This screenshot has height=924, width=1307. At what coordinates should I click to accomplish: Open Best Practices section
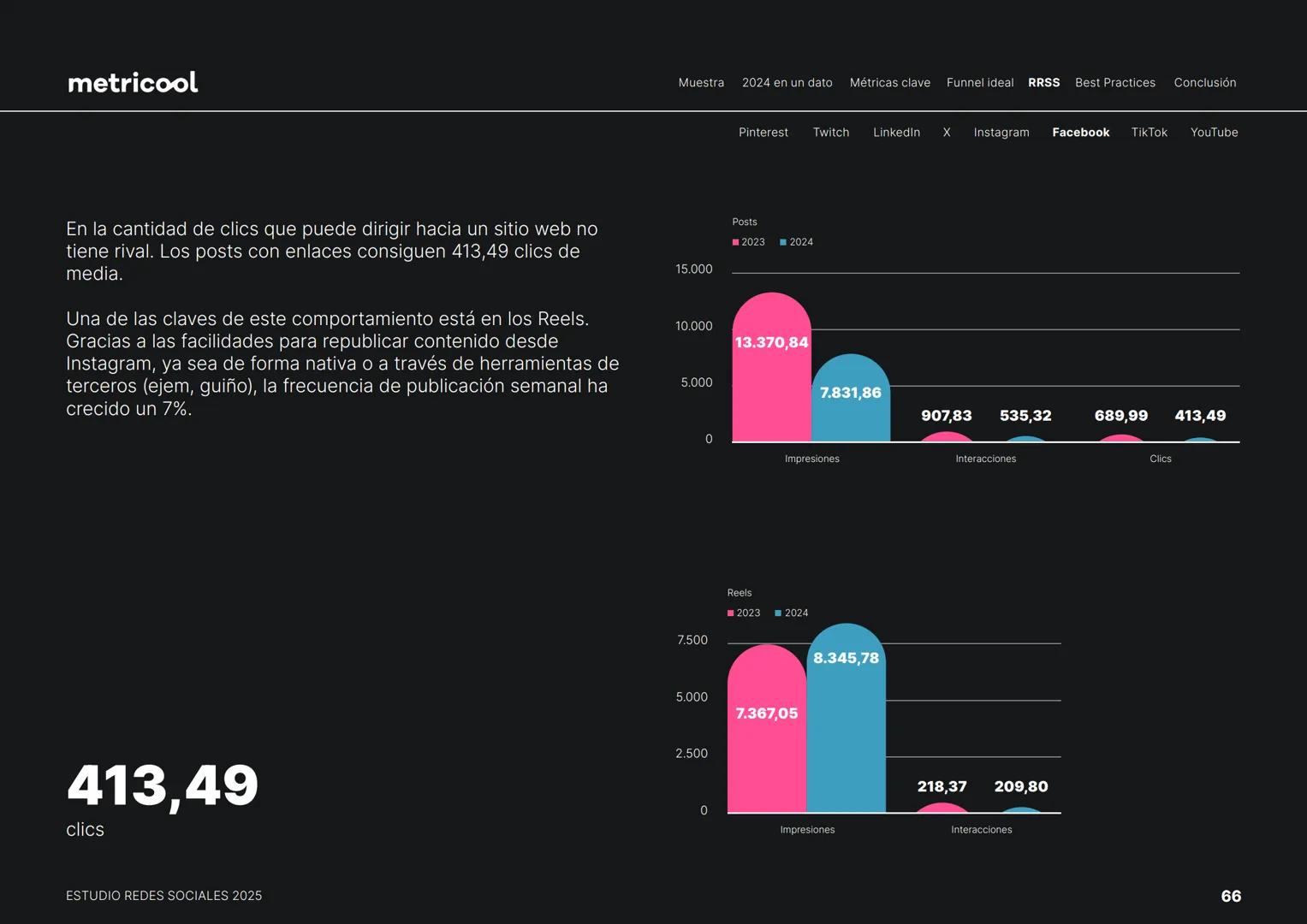tap(1114, 83)
